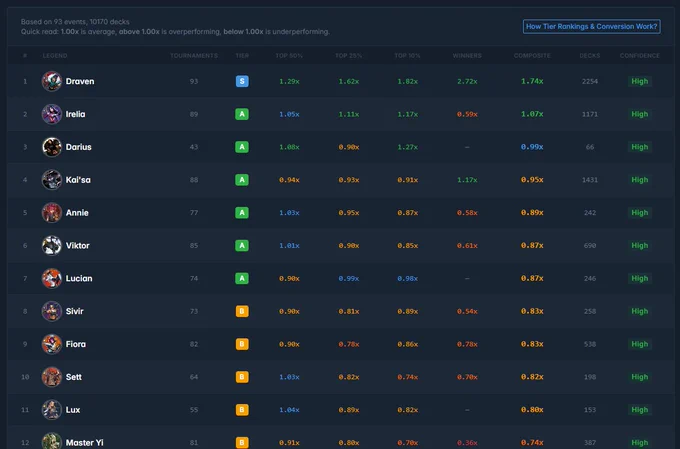Image resolution: width=680 pixels, height=449 pixels.
Task: Click Fiora's 82 tournaments count
Action: 194,344
